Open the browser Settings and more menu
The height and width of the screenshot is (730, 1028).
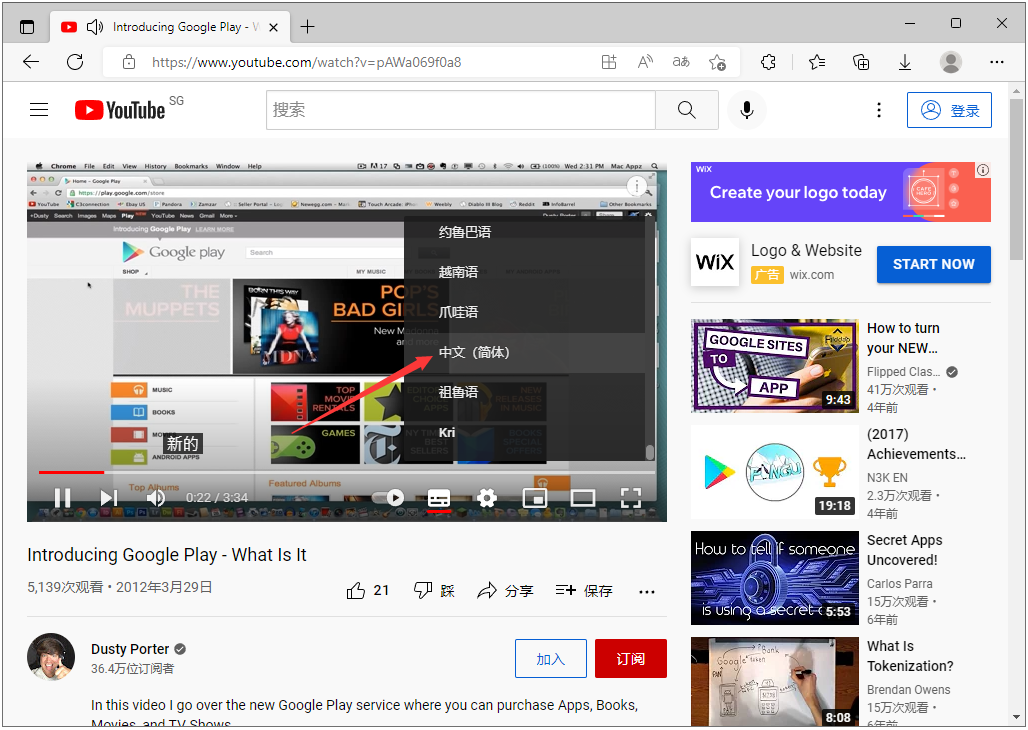tap(997, 62)
